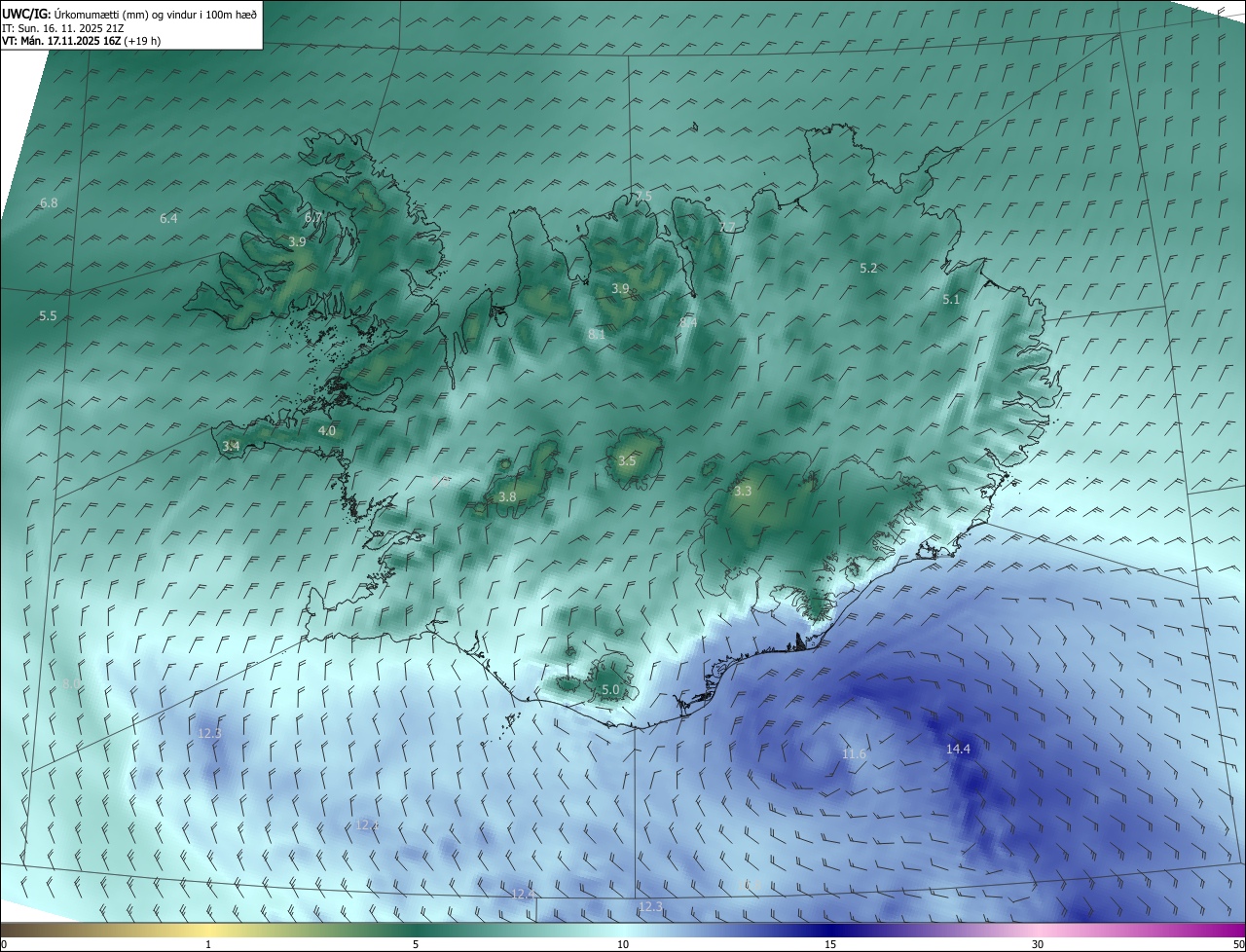Click the 6.7 value label on the map
The image size is (1246, 952).
click(312, 217)
